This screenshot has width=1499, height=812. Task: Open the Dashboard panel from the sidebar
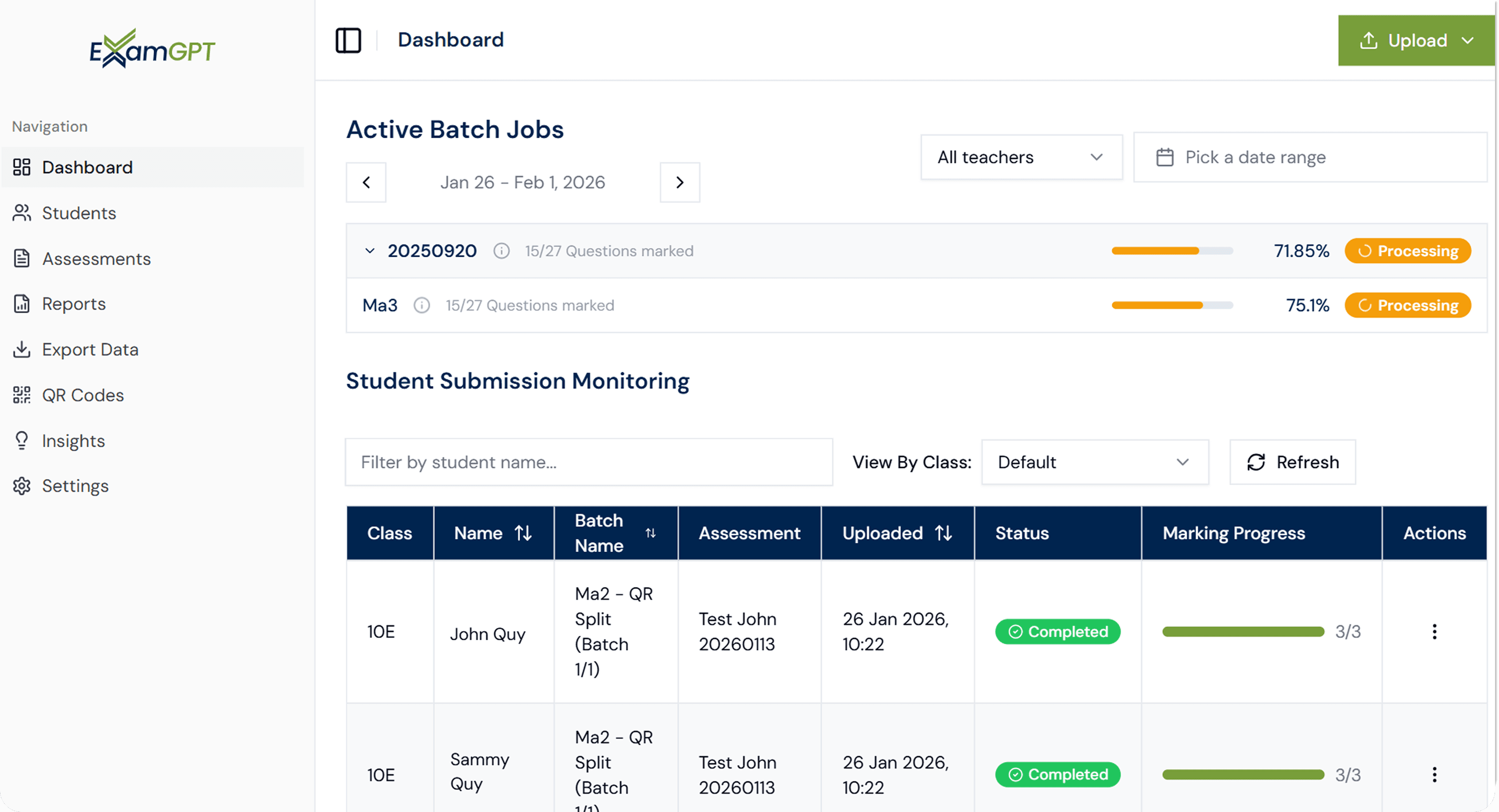pos(87,167)
